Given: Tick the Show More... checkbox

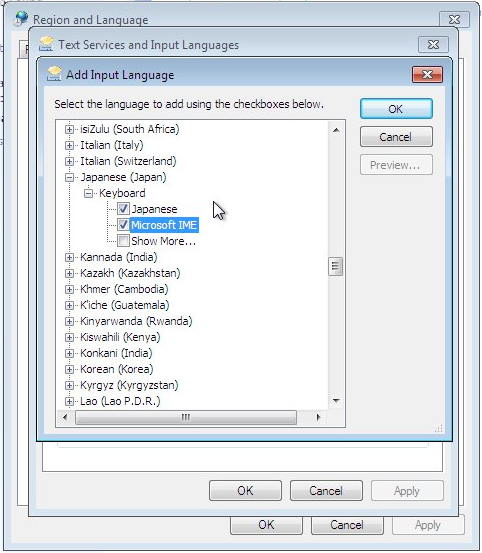Looking at the screenshot, I should click(123, 241).
